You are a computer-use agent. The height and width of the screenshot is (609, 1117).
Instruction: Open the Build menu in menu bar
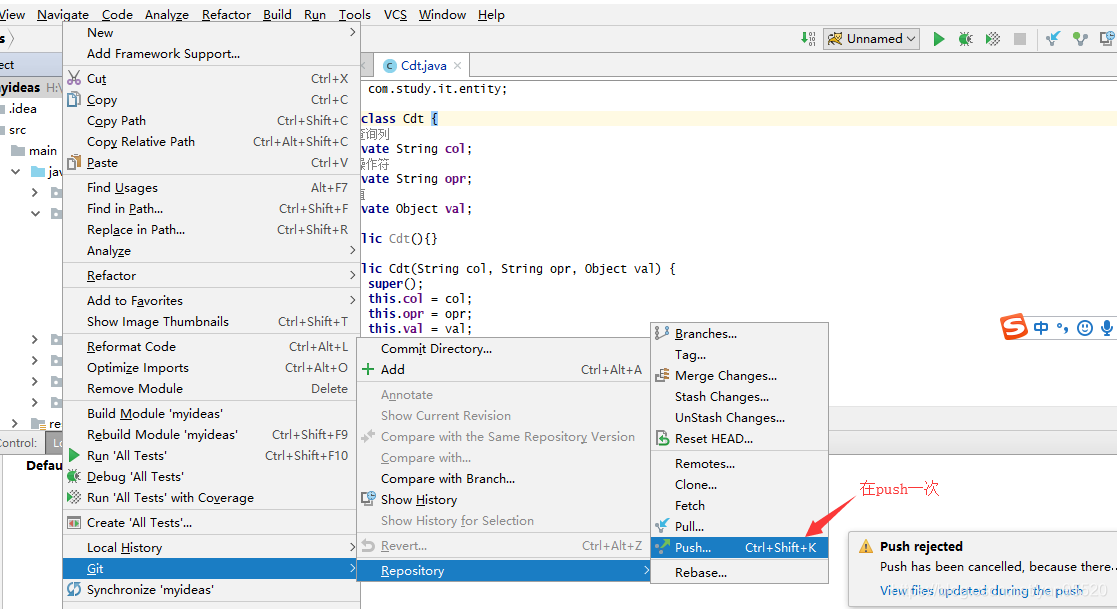pyautogui.click(x=277, y=14)
